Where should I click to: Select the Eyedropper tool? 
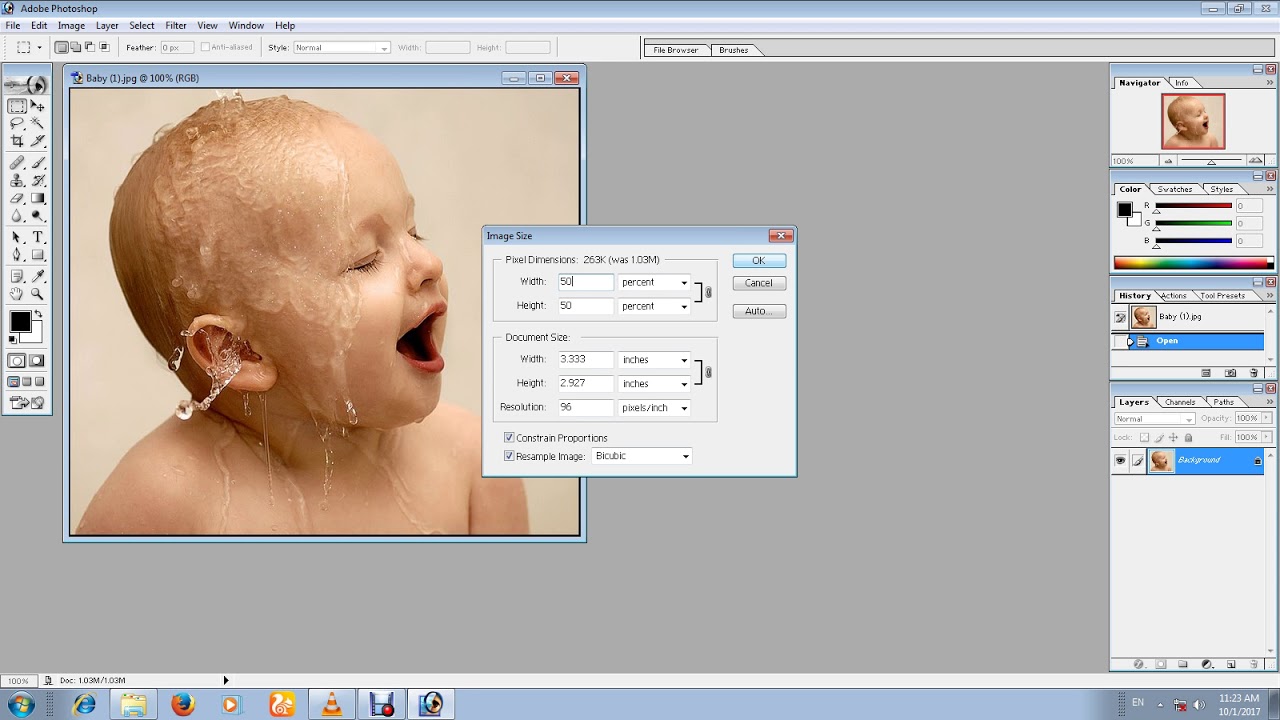click(x=38, y=276)
